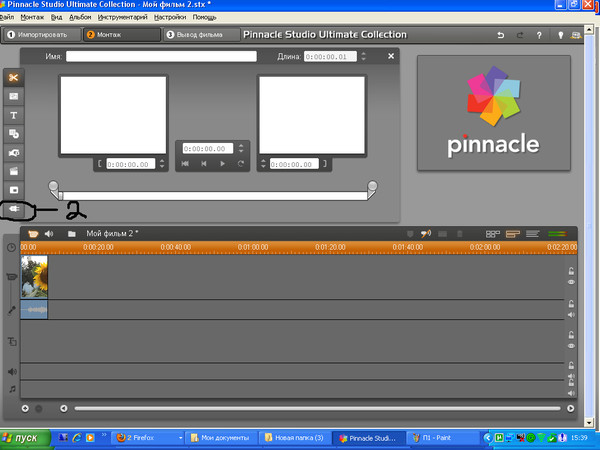Adjust the trim-out time stepper arrows
The height and width of the screenshot is (450, 600).
click(263, 164)
